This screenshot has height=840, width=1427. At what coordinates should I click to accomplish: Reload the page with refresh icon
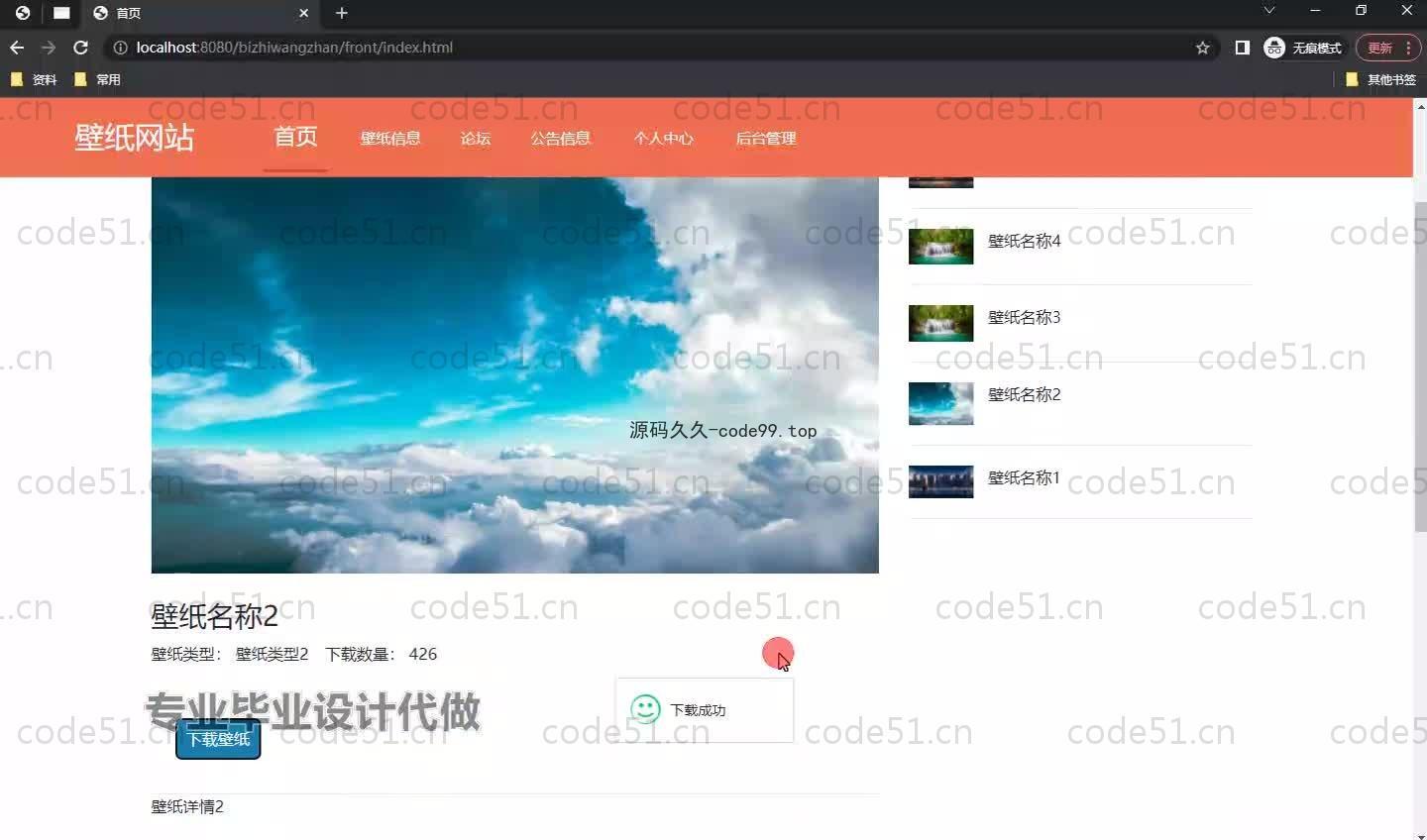(x=81, y=48)
